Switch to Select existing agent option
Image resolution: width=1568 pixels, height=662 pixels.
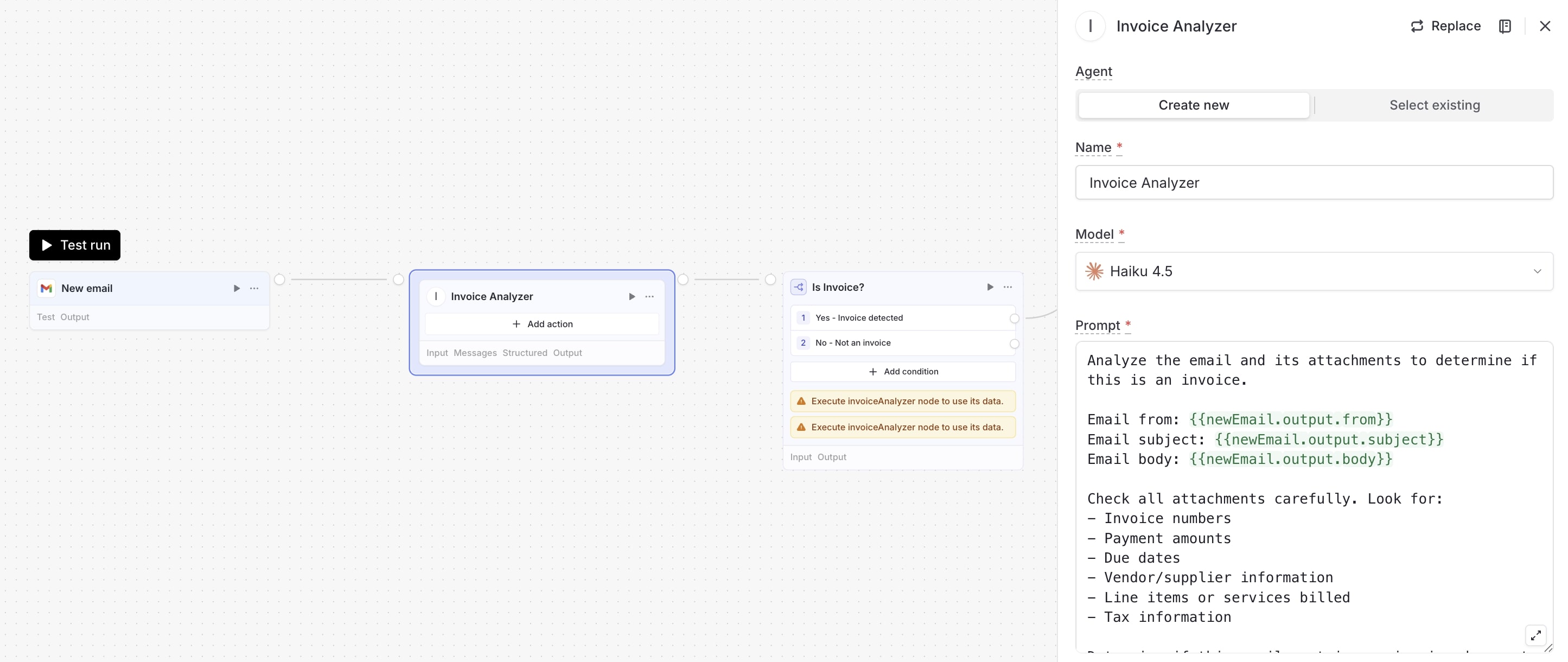click(1434, 105)
